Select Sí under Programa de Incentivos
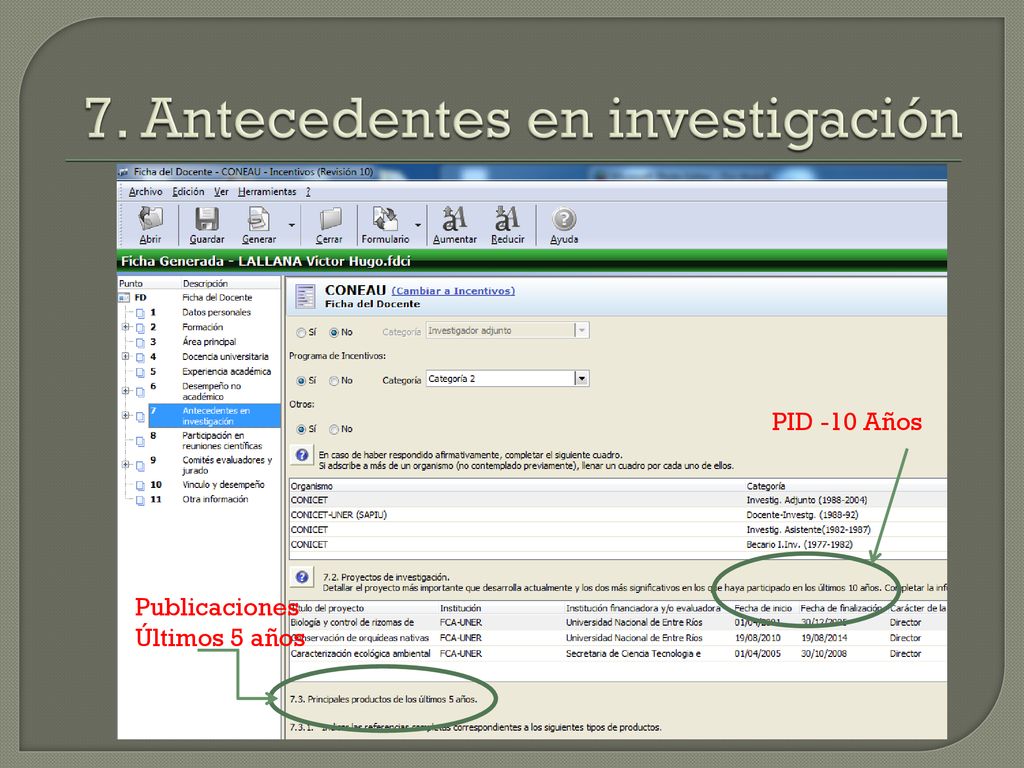Viewport: 1024px width, 768px height. point(301,381)
